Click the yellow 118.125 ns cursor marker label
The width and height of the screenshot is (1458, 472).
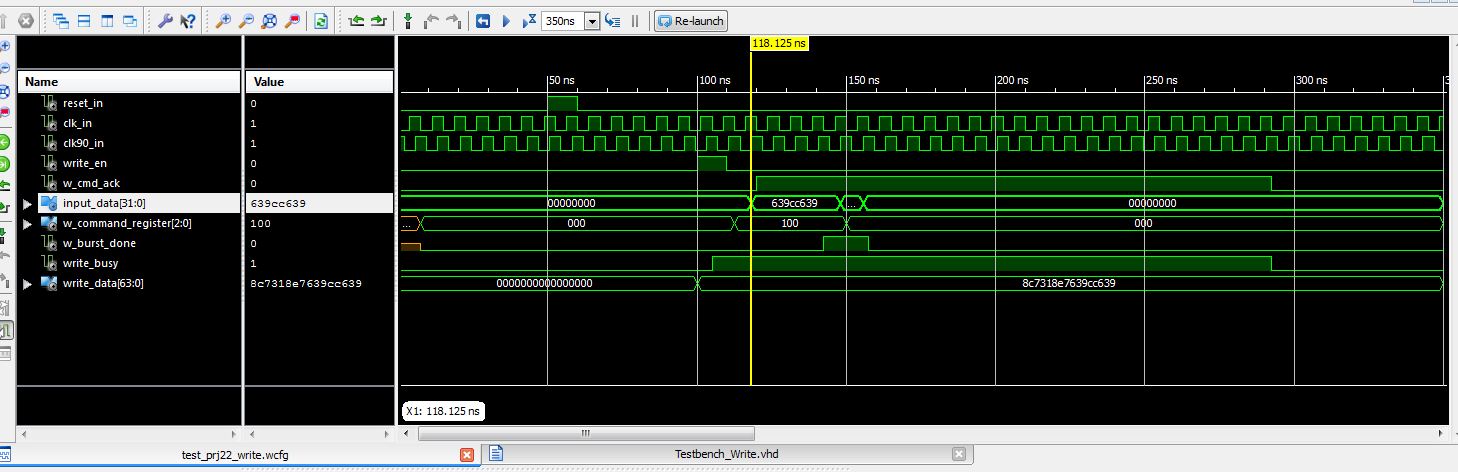coord(778,44)
